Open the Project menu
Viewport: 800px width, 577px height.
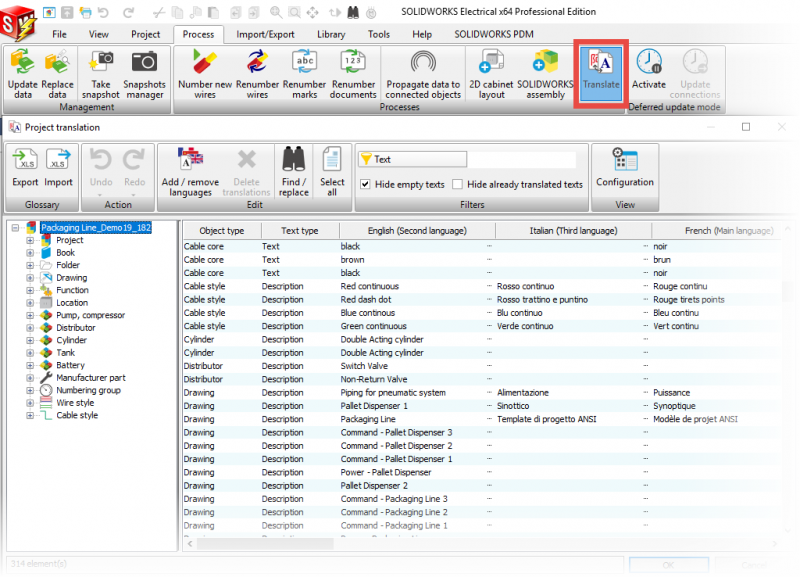click(145, 34)
